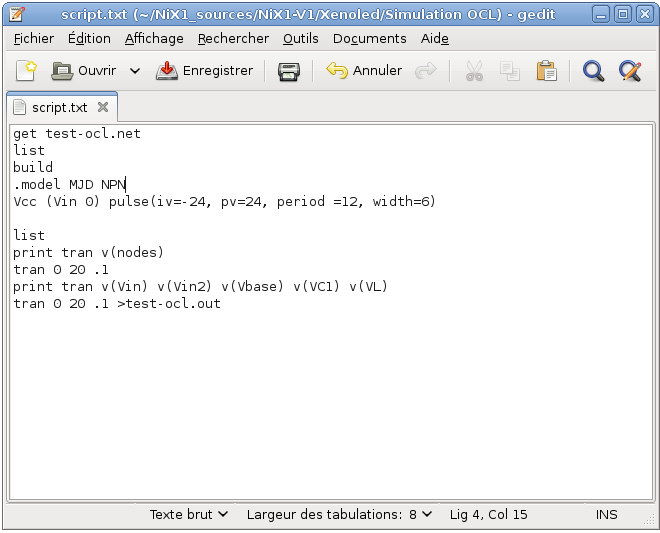660x533 pixels.
Task: Close the script.txt tab
Action: coord(104,107)
